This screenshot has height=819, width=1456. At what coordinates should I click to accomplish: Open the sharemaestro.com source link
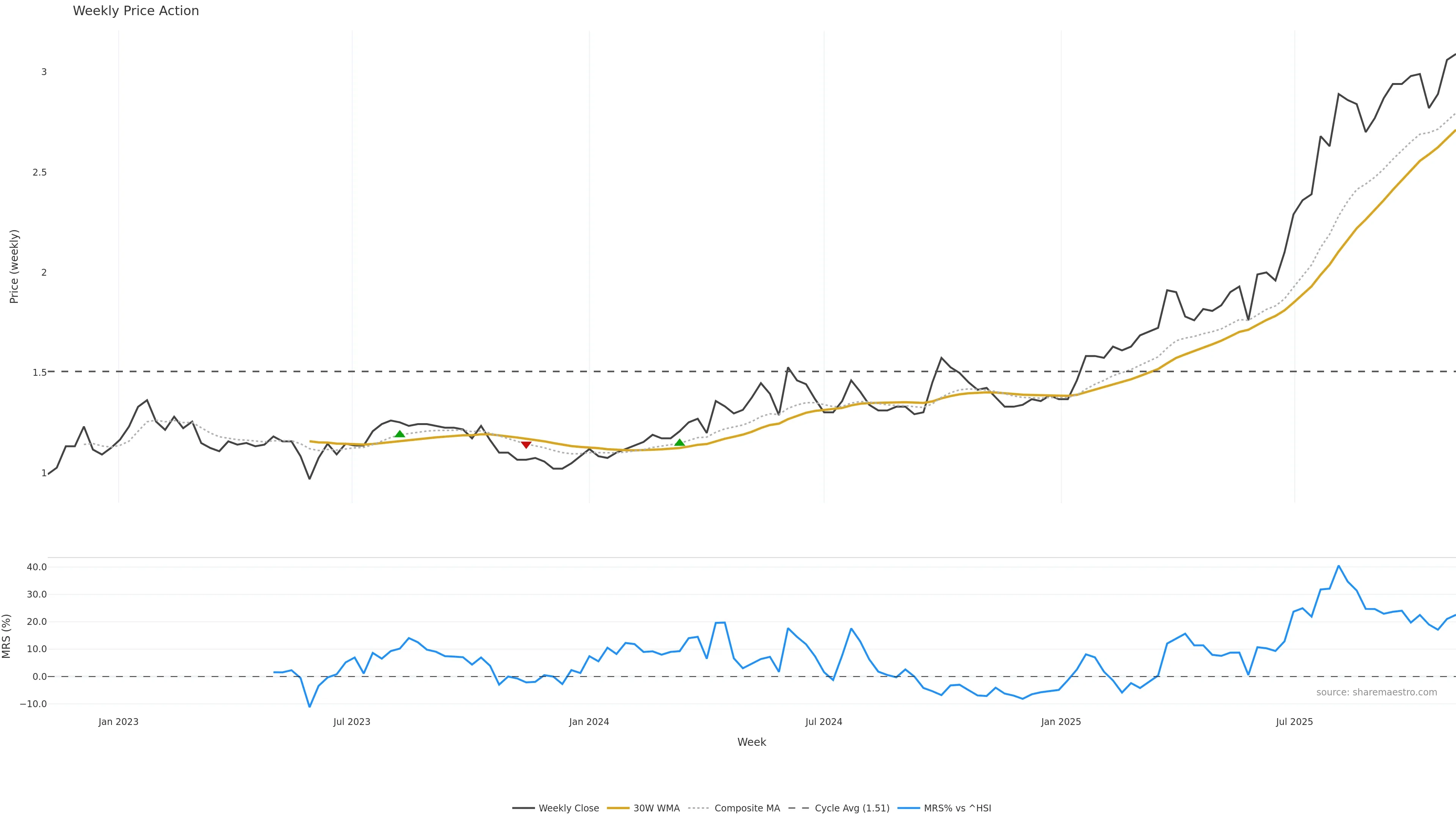[1376, 692]
